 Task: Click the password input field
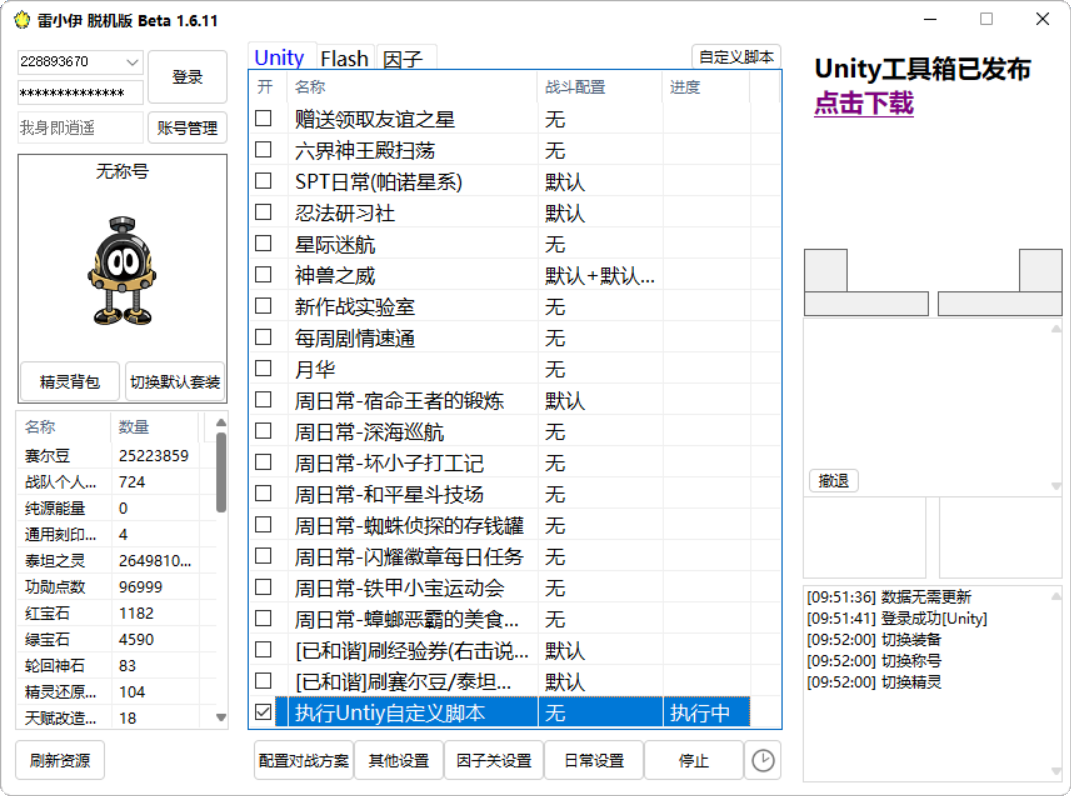click(x=80, y=93)
